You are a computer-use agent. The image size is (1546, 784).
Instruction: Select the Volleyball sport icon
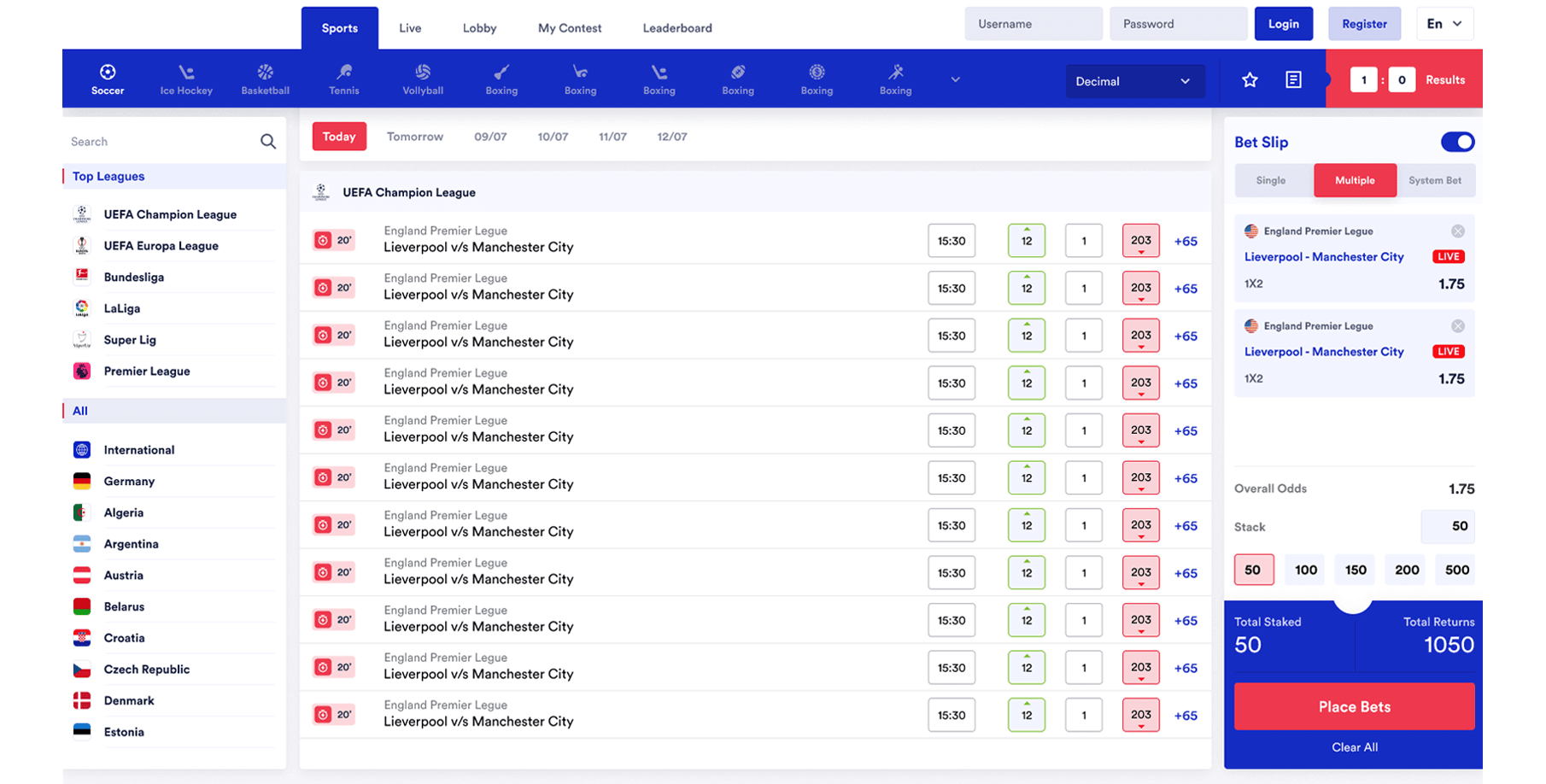coord(422,78)
